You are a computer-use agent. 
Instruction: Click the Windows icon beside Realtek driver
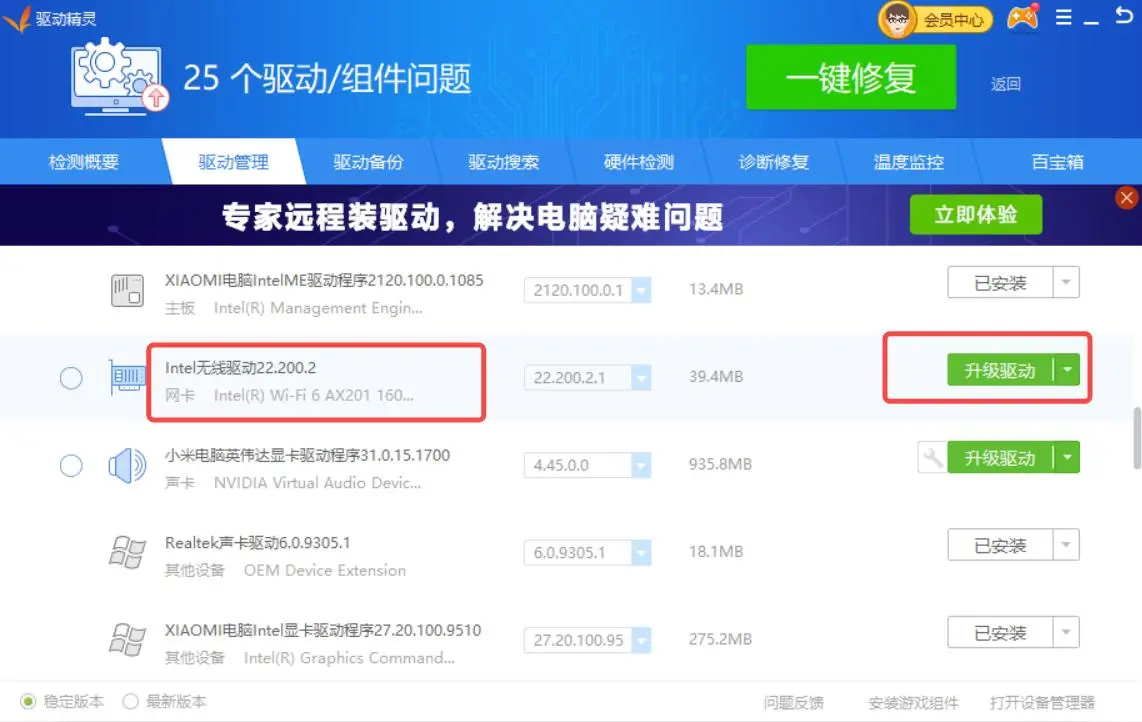[128, 553]
